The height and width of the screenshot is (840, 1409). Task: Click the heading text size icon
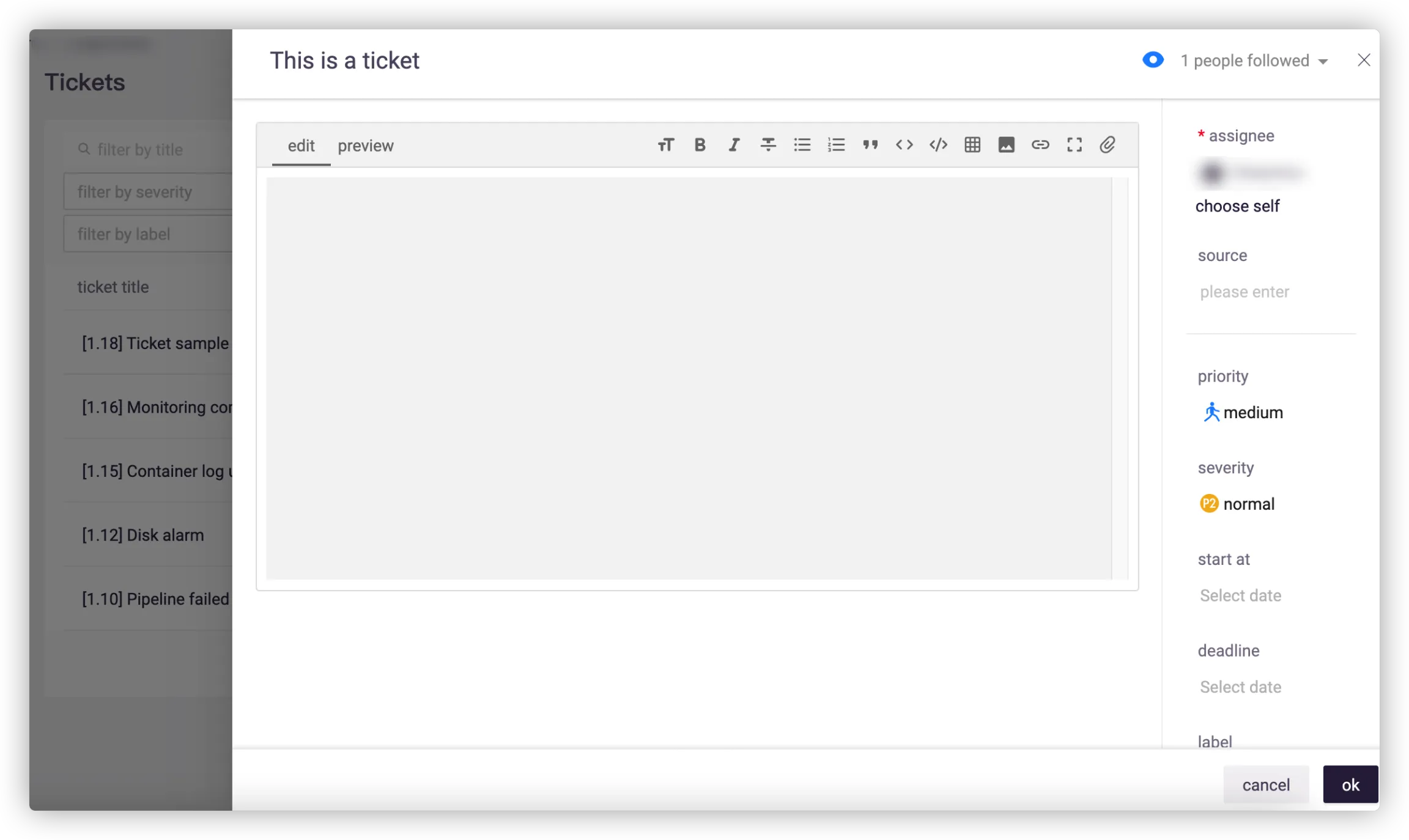coord(666,145)
